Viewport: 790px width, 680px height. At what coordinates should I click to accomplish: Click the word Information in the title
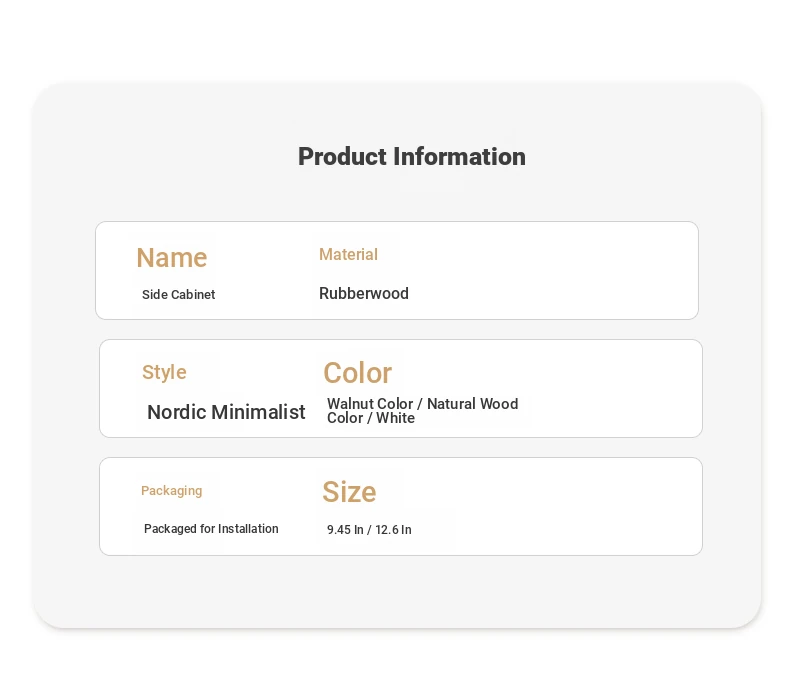coord(459,157)
